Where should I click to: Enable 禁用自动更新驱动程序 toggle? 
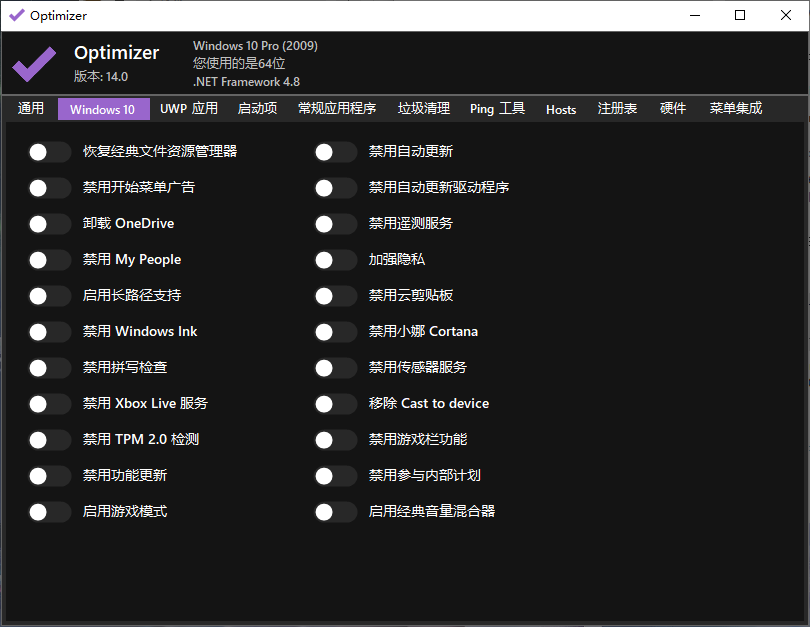click(336, 188)
